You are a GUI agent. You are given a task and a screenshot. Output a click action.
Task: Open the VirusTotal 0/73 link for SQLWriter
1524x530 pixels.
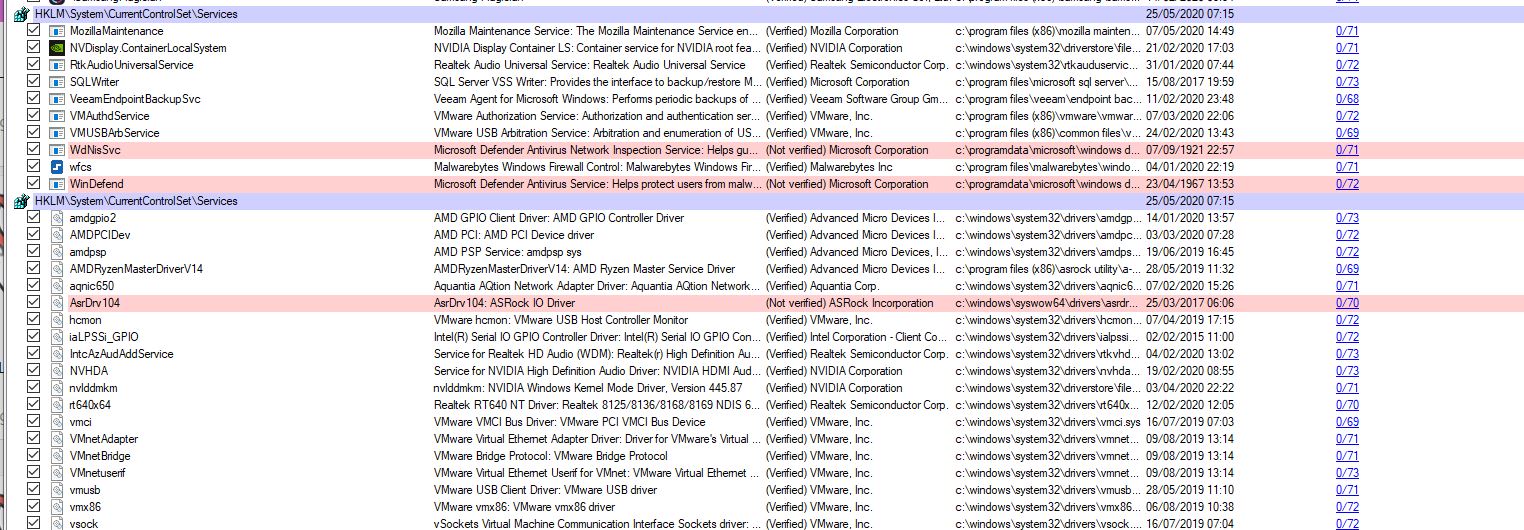tap(1347, 82)
